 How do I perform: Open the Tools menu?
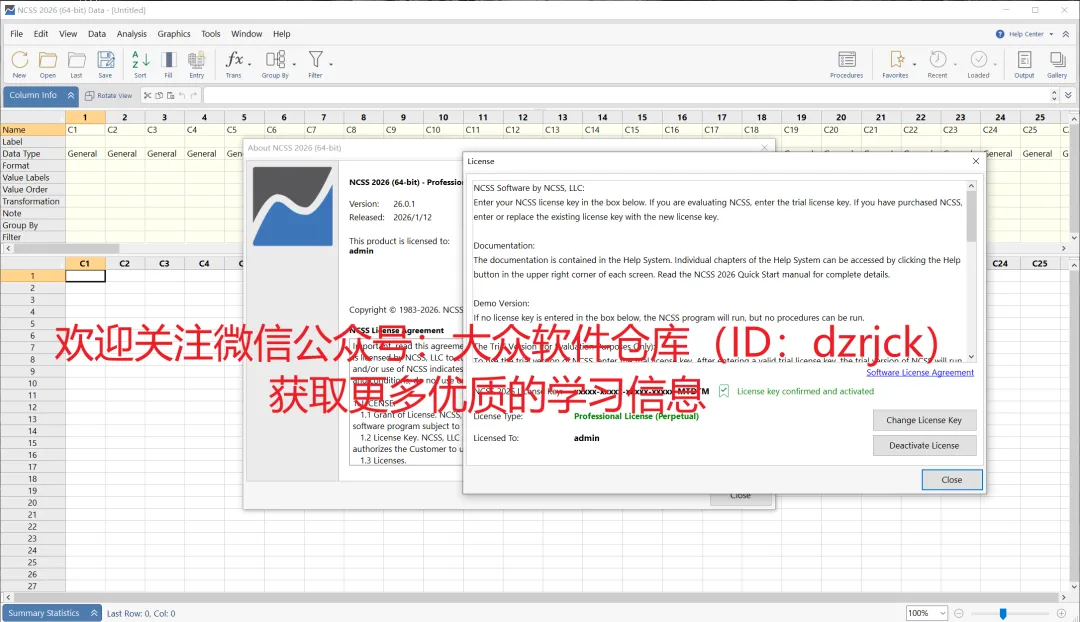pos(211,34)
